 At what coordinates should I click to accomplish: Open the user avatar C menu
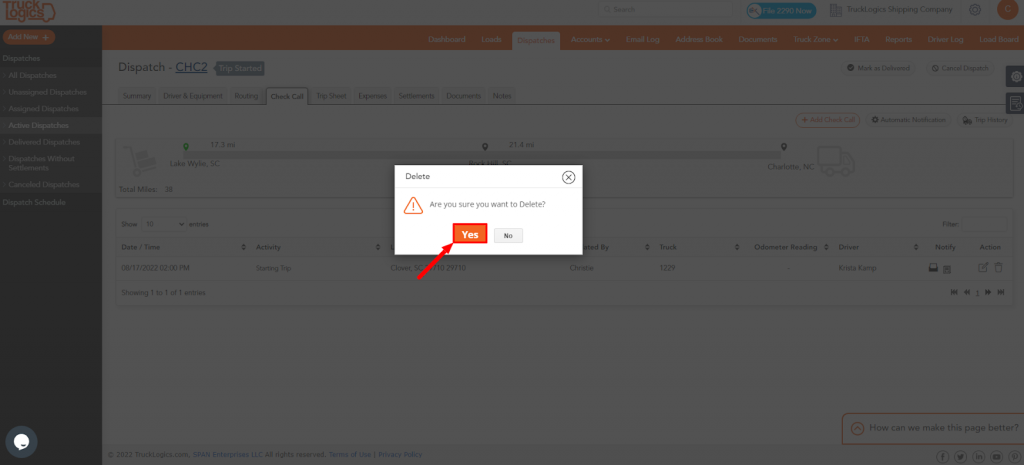click(1008, 10)
